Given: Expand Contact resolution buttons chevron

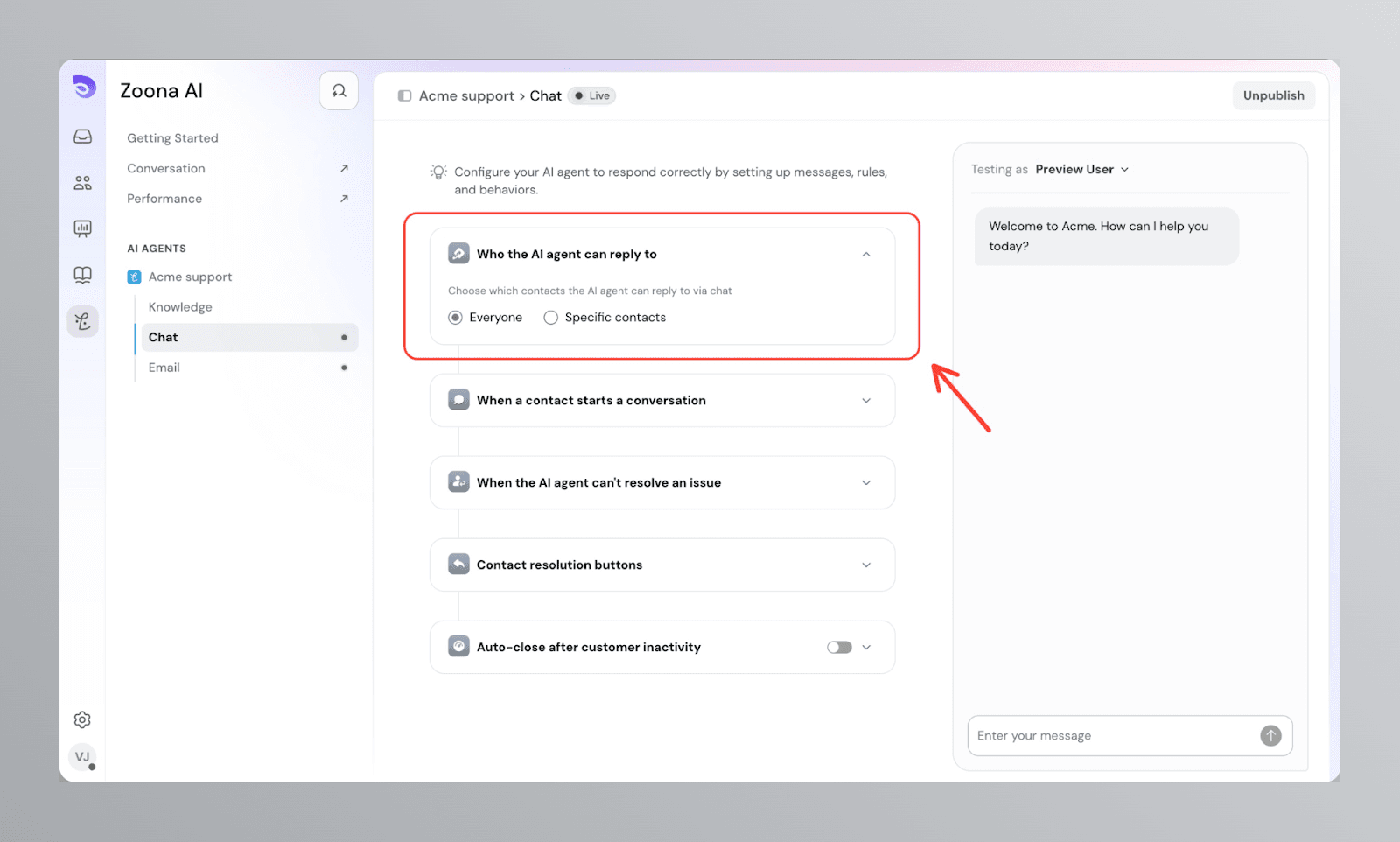Looking at the screenshot, I should click(x=866, y=565).
